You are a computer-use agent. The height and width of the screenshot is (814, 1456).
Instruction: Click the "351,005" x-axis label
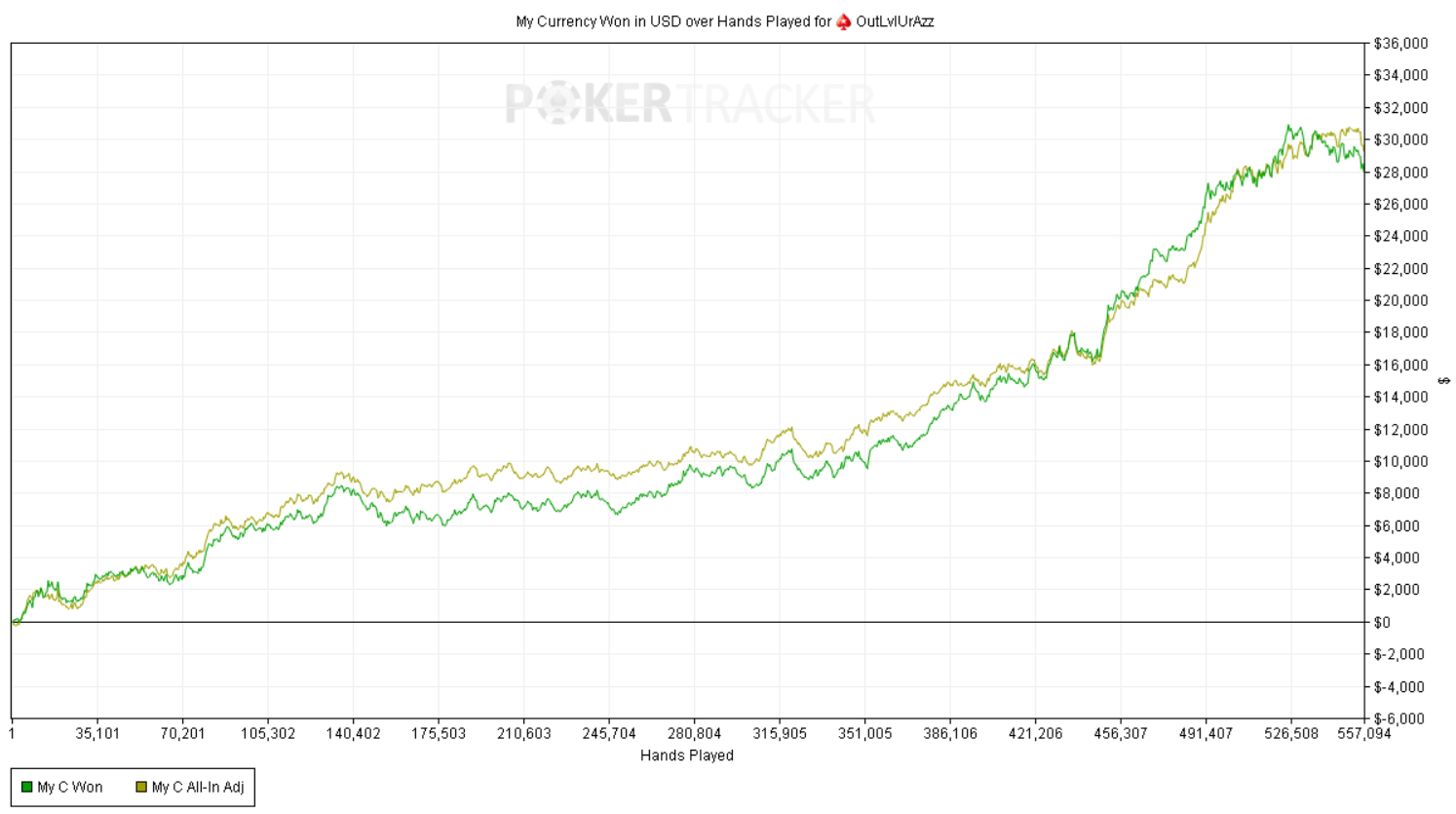(x=865, y=733)
